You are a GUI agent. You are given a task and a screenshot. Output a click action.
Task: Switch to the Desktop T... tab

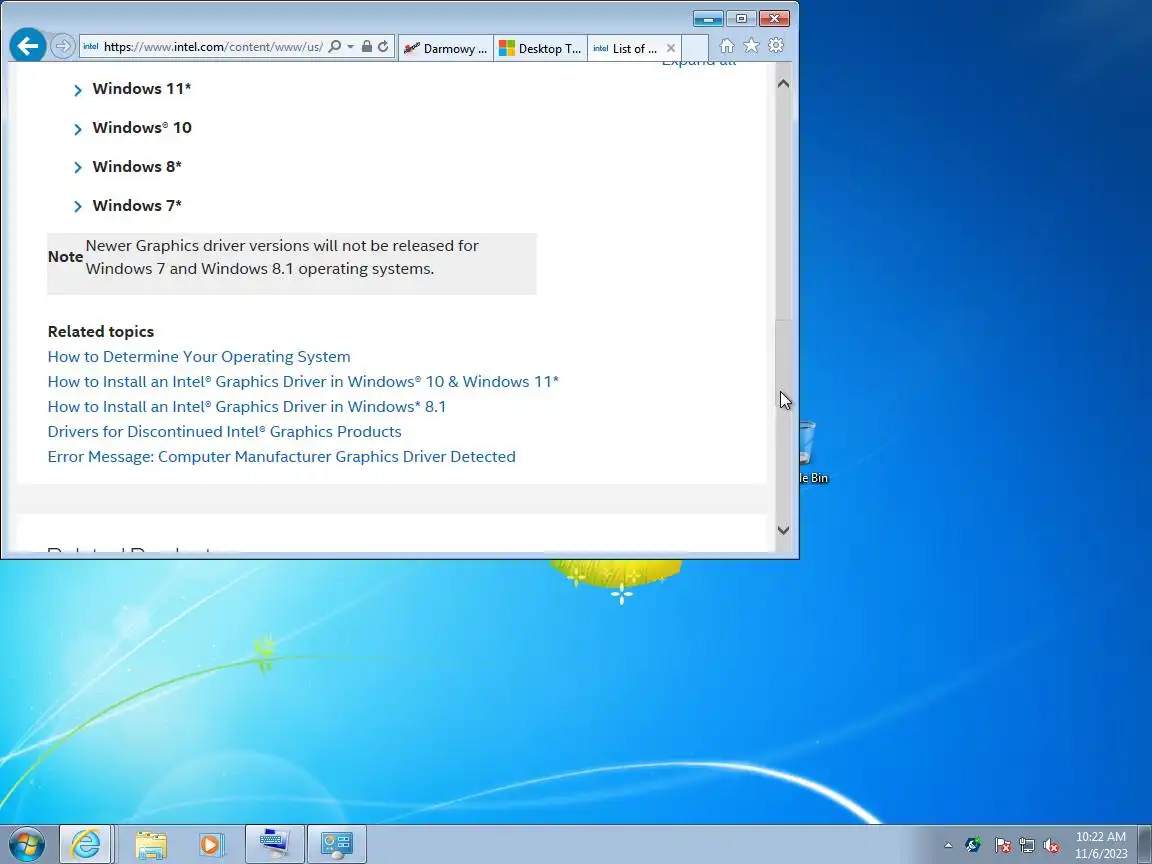(x=540, y=48)
